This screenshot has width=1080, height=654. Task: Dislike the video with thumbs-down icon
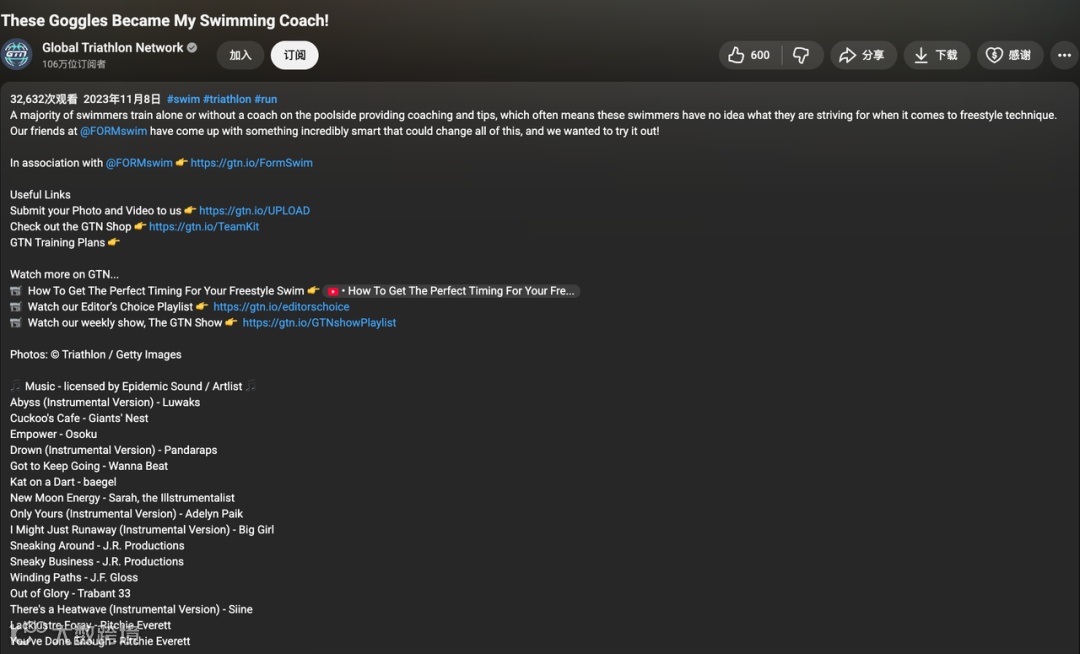(x=801, y=55)
